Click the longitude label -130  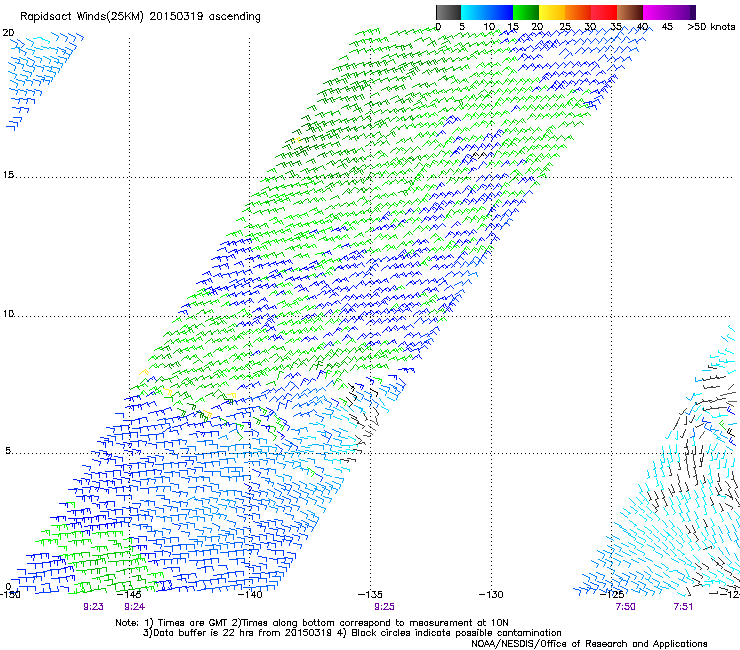pyautogui.click(x=491, y=594)
